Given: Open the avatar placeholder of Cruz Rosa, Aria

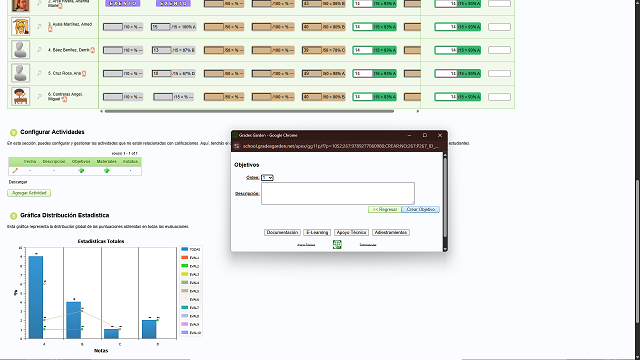Looking at the screenshot, I should (20, 73).
